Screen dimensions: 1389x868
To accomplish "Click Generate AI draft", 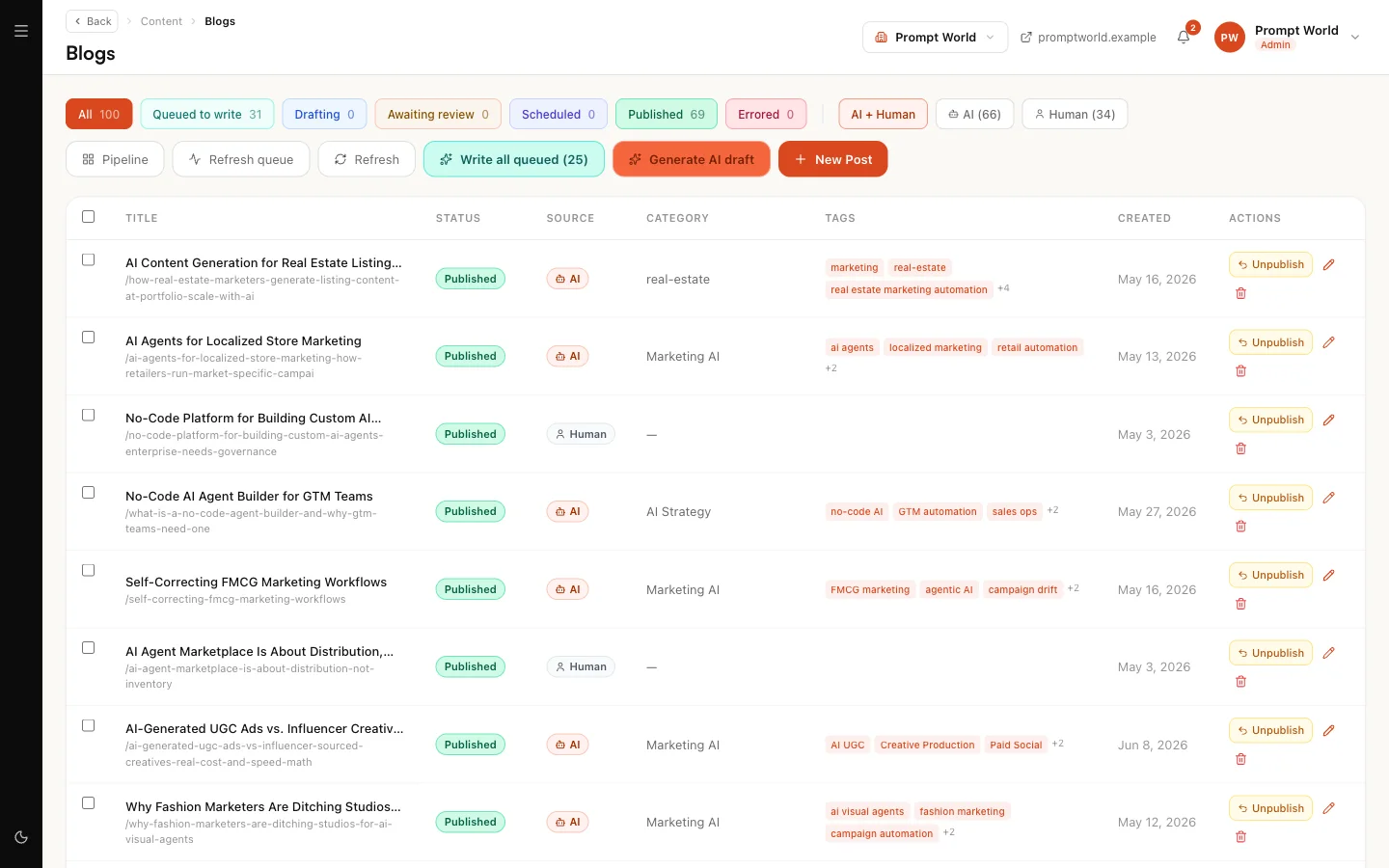I will click(692, 159).
